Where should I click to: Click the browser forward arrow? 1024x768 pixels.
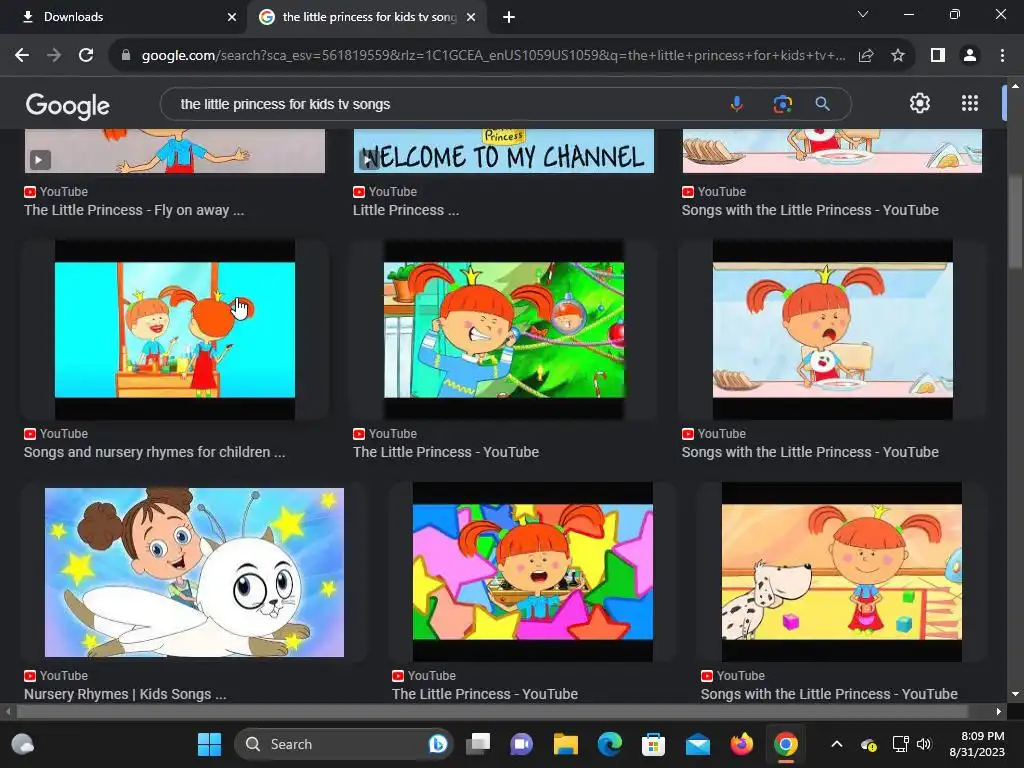coord(54,56)
